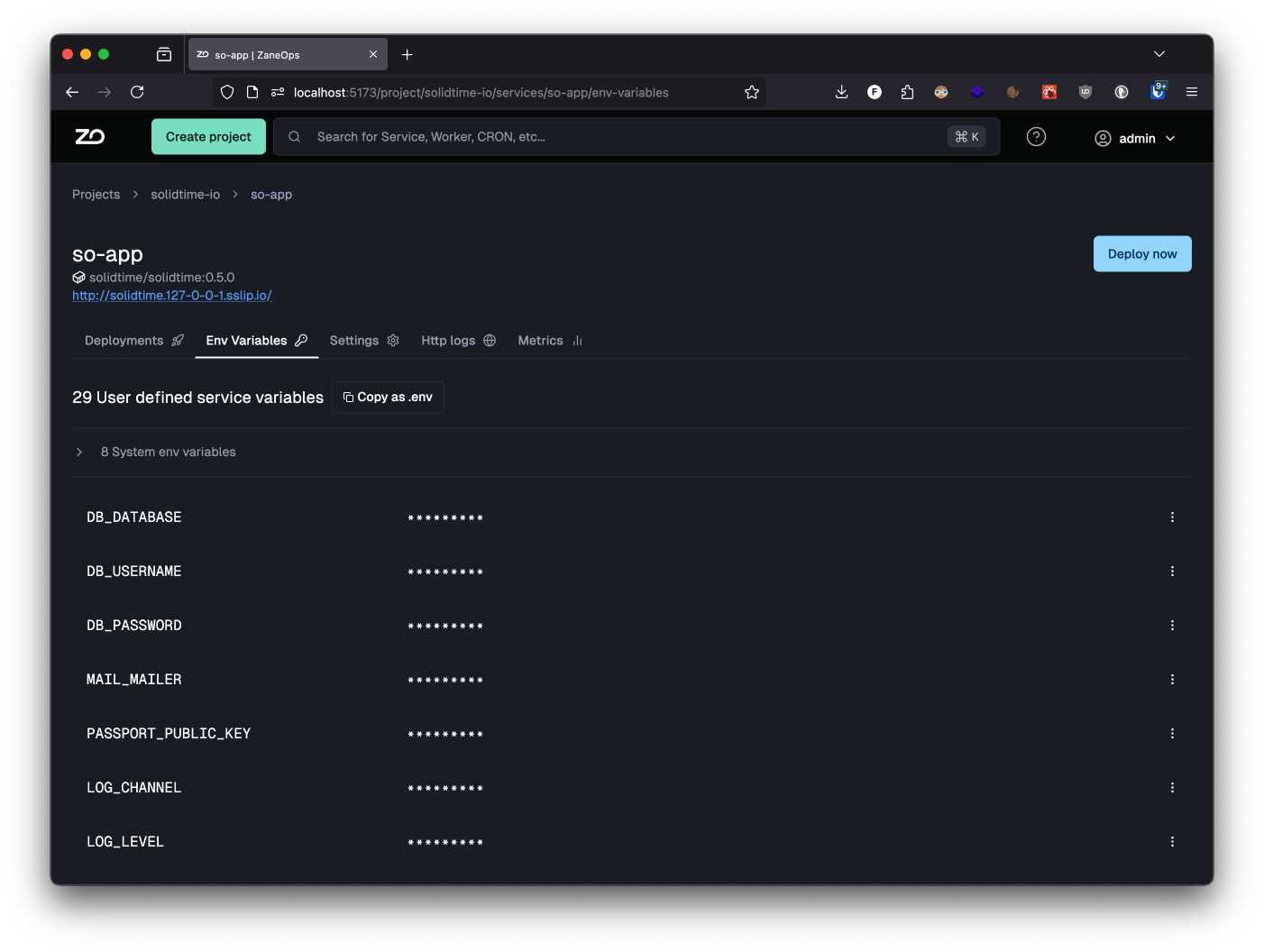
Task: Click the ZaneOps logo
Action: tap(90, 137)
